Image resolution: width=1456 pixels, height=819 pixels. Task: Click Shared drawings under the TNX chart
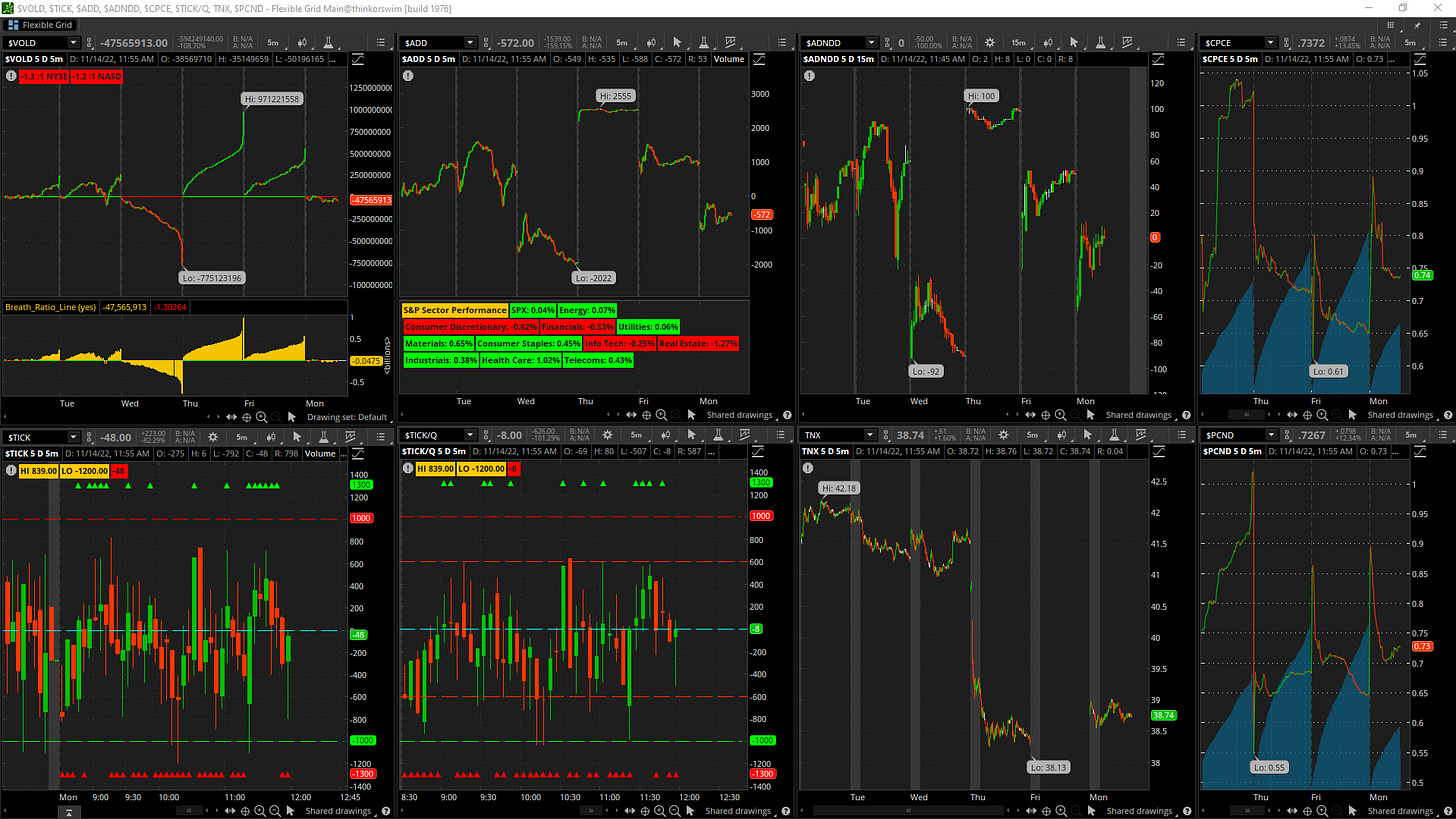pos(1139,811)
